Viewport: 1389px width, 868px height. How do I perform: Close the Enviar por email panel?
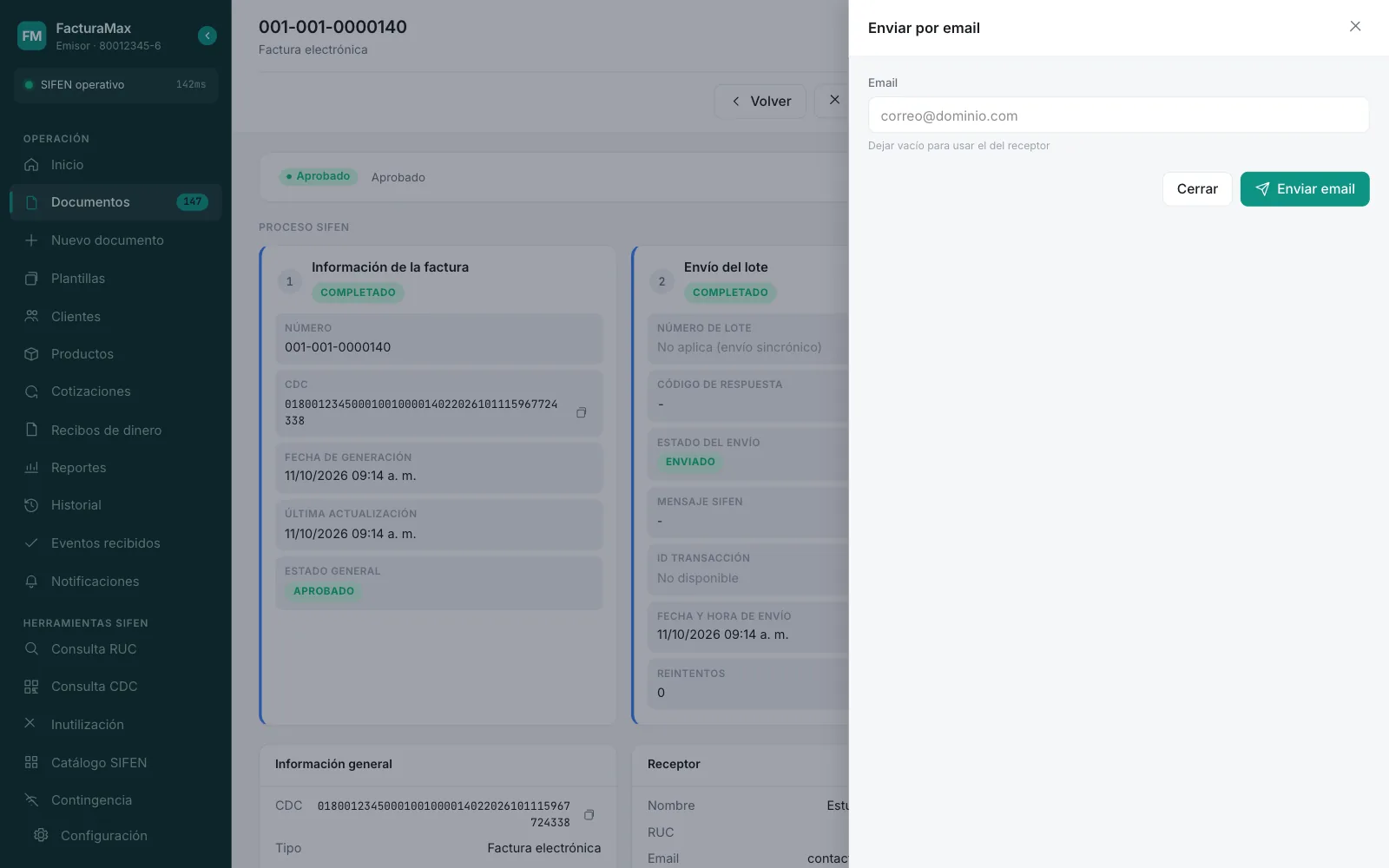[1355, 27]
